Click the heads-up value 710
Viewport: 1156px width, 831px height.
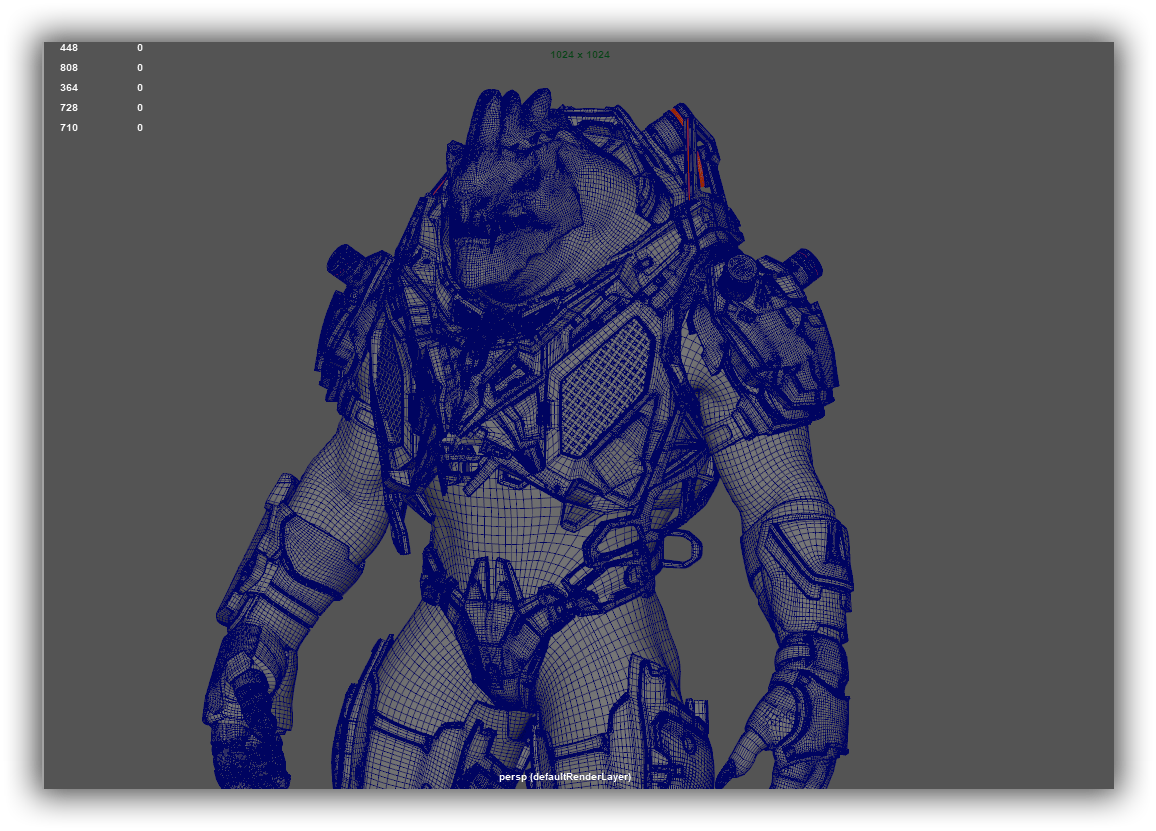[69, 128]
